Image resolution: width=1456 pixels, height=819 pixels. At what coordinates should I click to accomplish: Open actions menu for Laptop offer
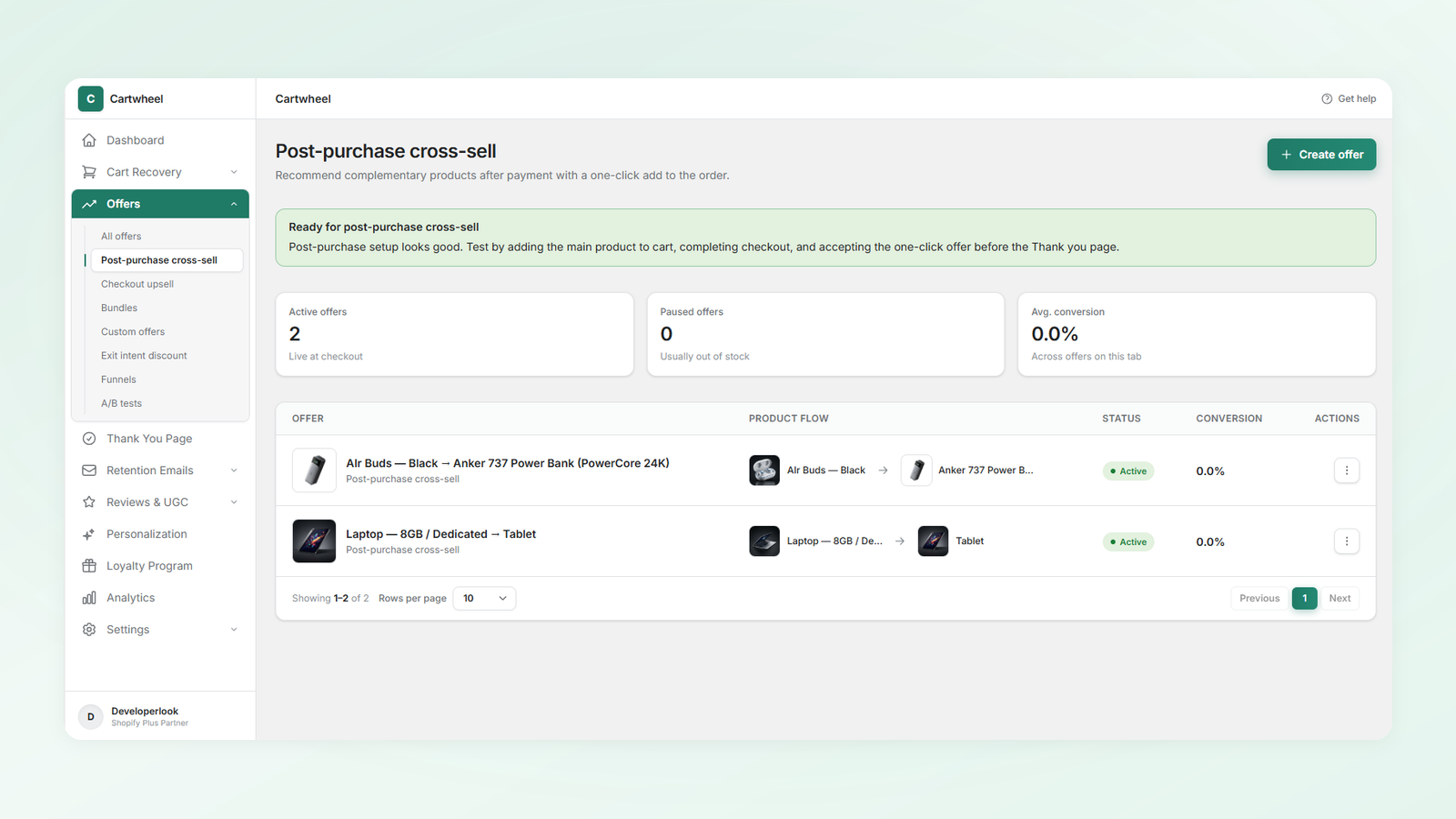(x=1347, y=541)
